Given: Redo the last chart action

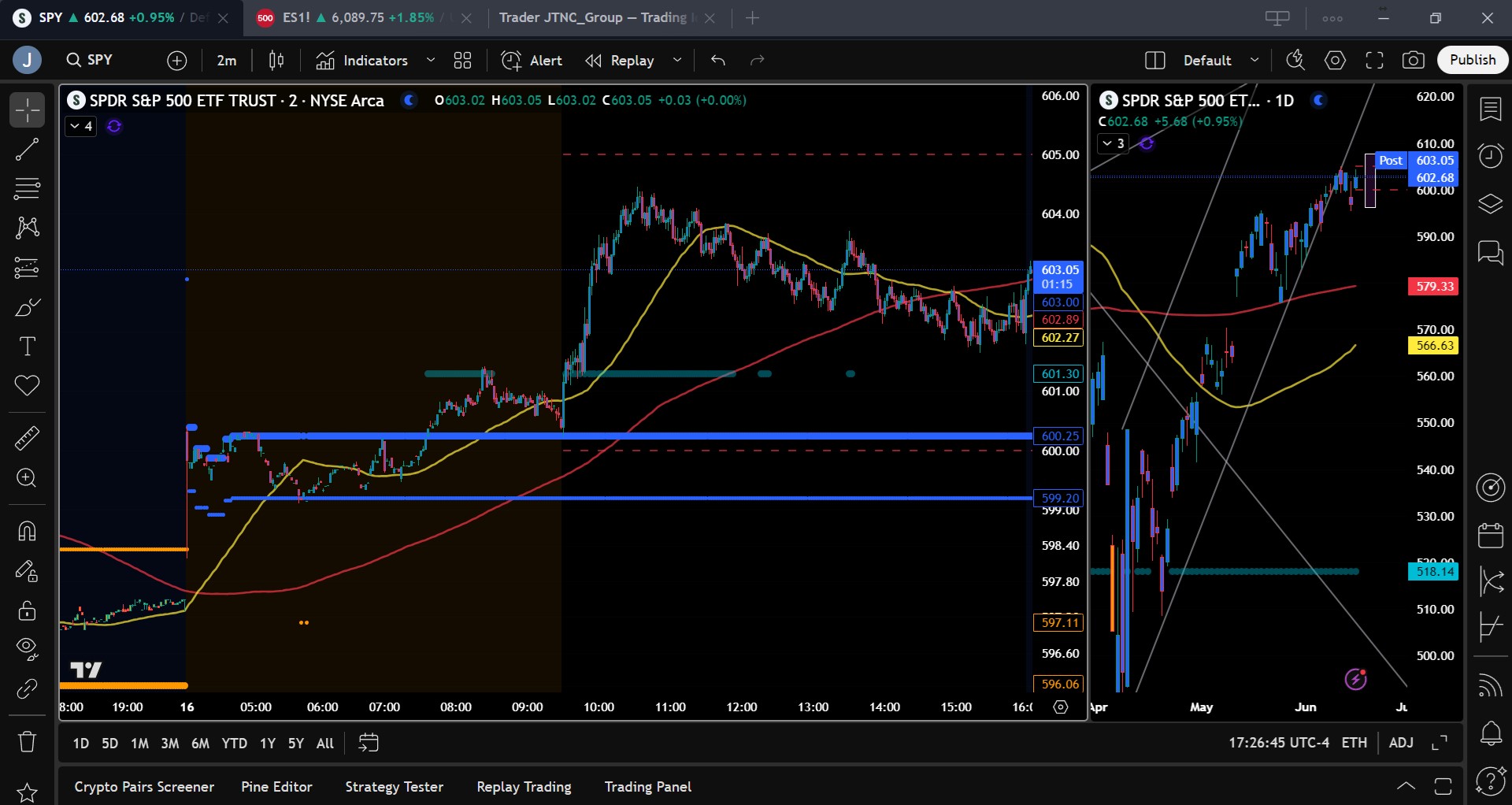Looking at the screenshot, I should click(x=758, y=60).
